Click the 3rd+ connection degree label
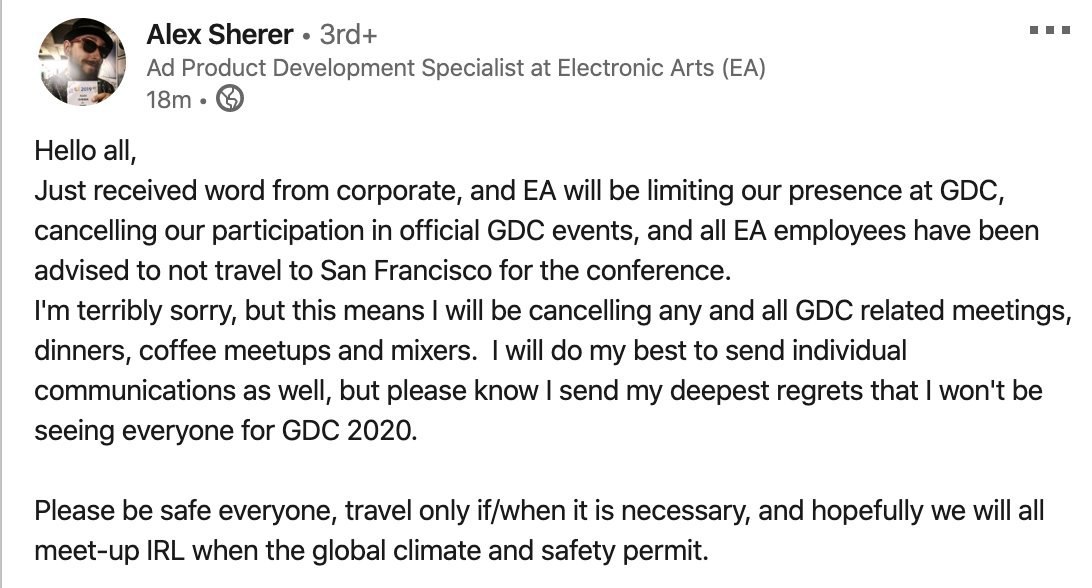This screenshot has height=588, width=1092. tap(348, 34)
